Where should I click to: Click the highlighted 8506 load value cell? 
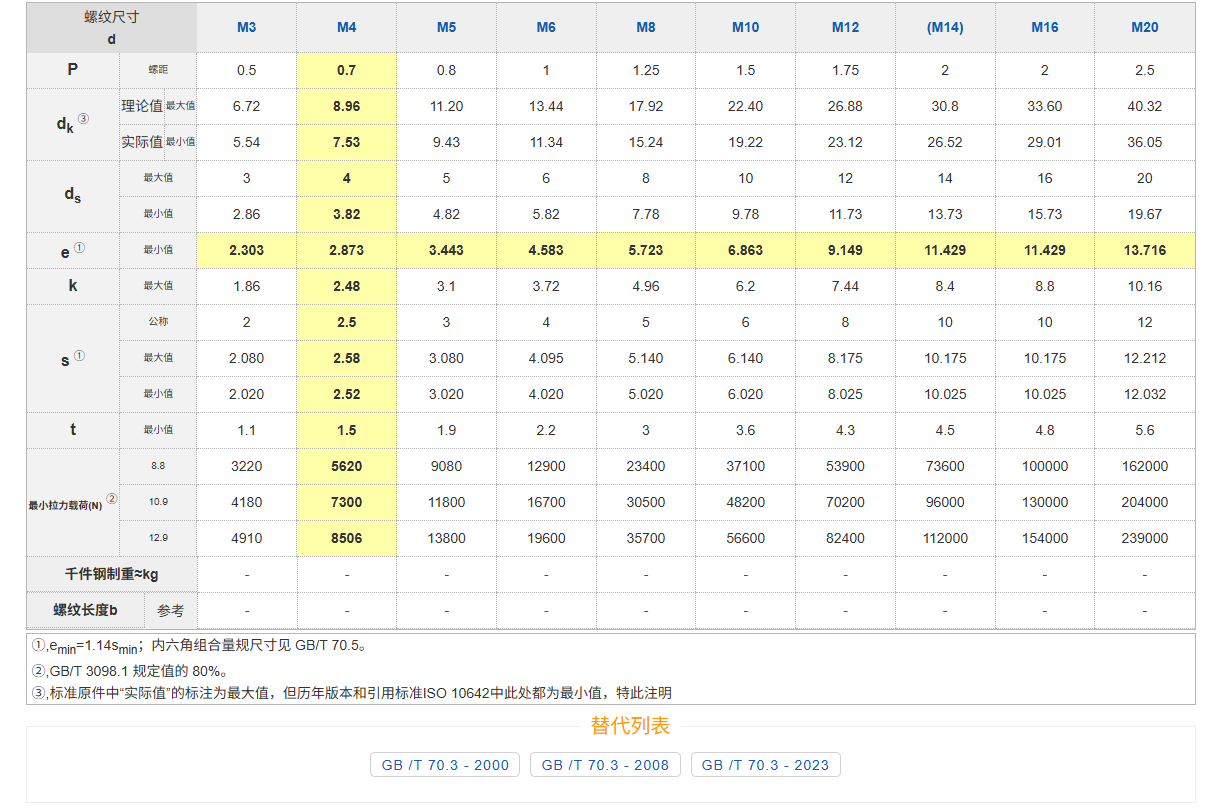346,538
